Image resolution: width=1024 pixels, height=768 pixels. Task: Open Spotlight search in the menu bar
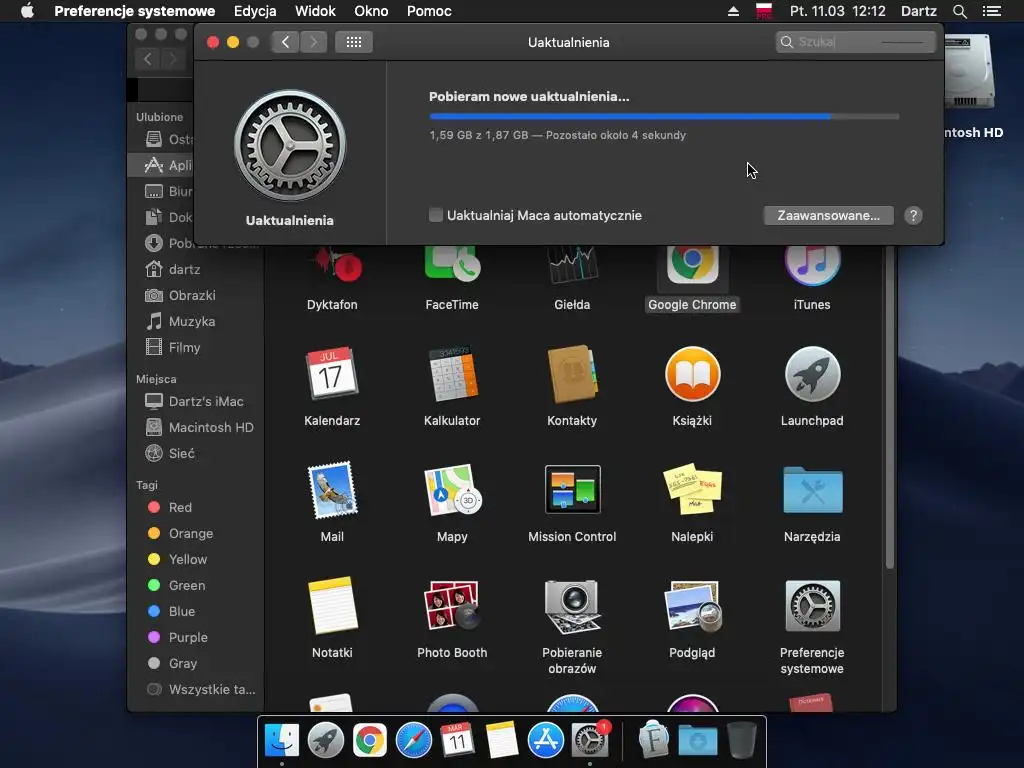pyautogui.click(x=959, y=11)
